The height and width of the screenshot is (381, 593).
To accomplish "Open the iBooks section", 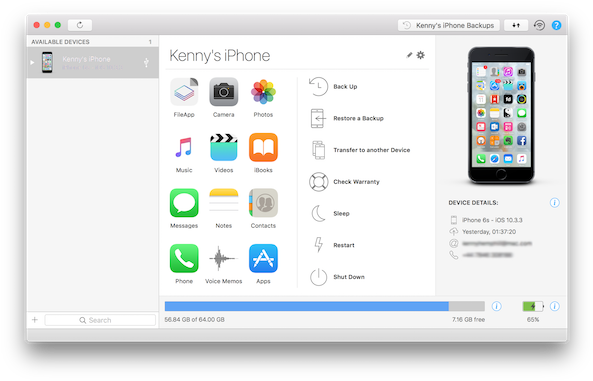I will coord(263,148).
